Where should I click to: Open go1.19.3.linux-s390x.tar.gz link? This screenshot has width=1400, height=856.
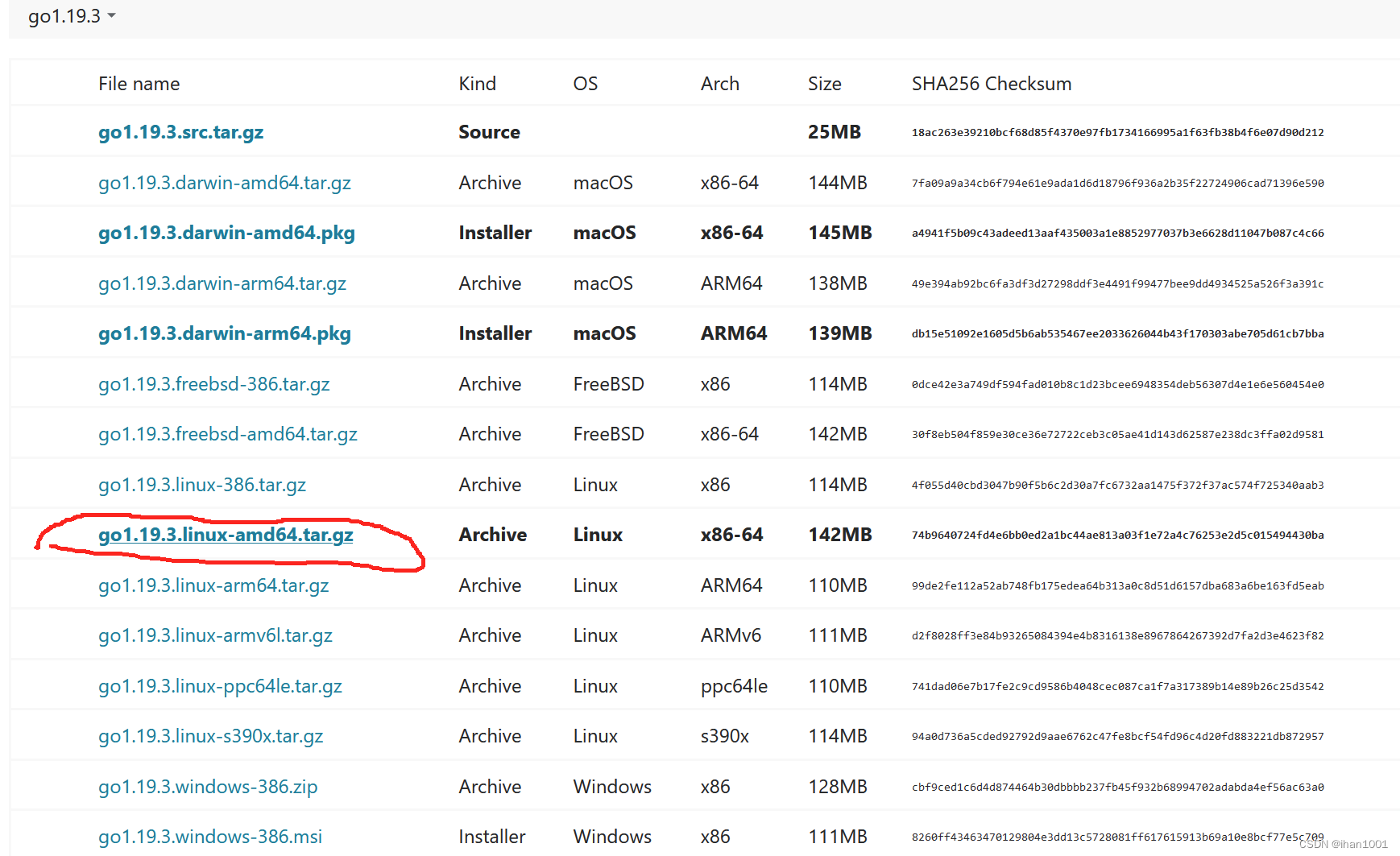211,736
